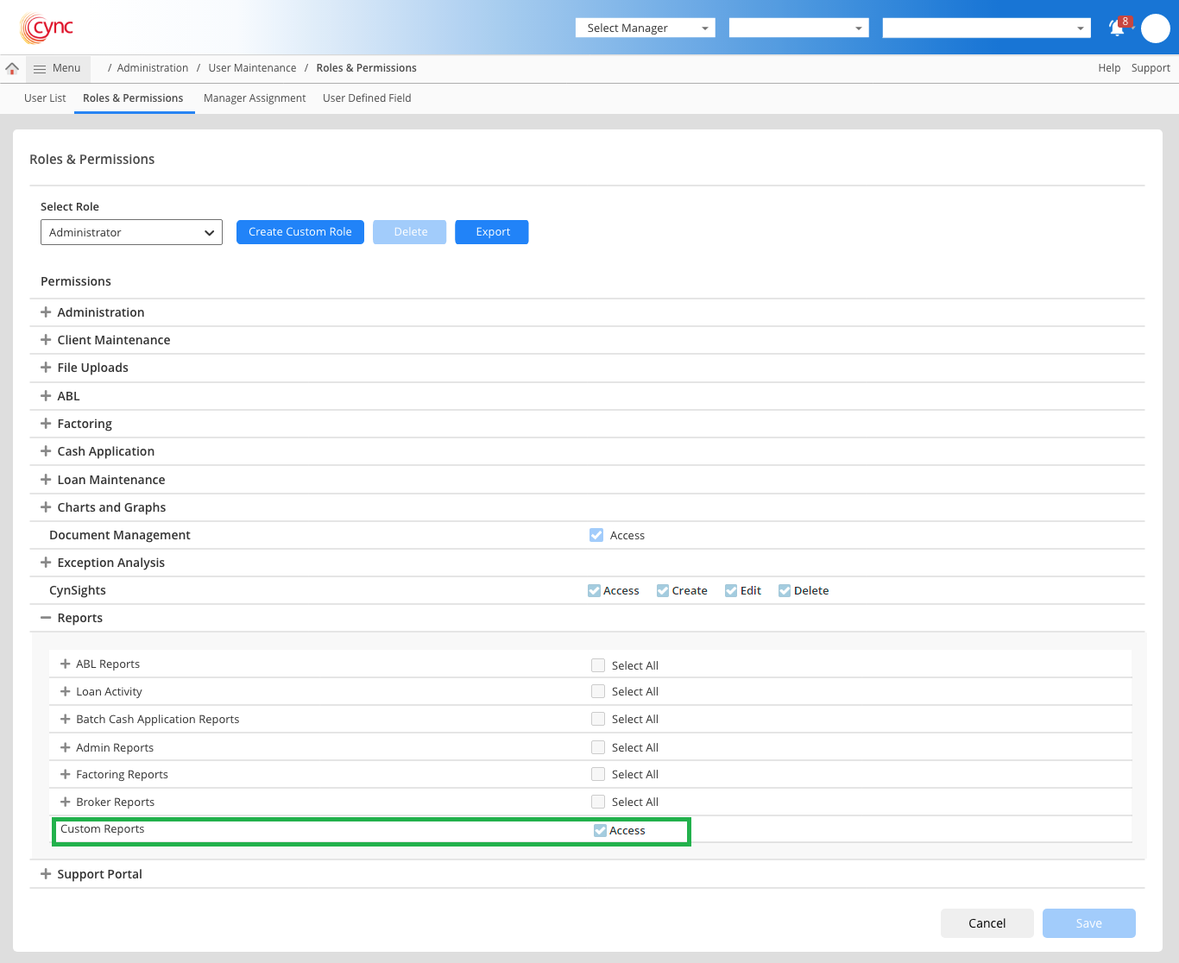Check Select All for ABL Reports

coord(598,665)
